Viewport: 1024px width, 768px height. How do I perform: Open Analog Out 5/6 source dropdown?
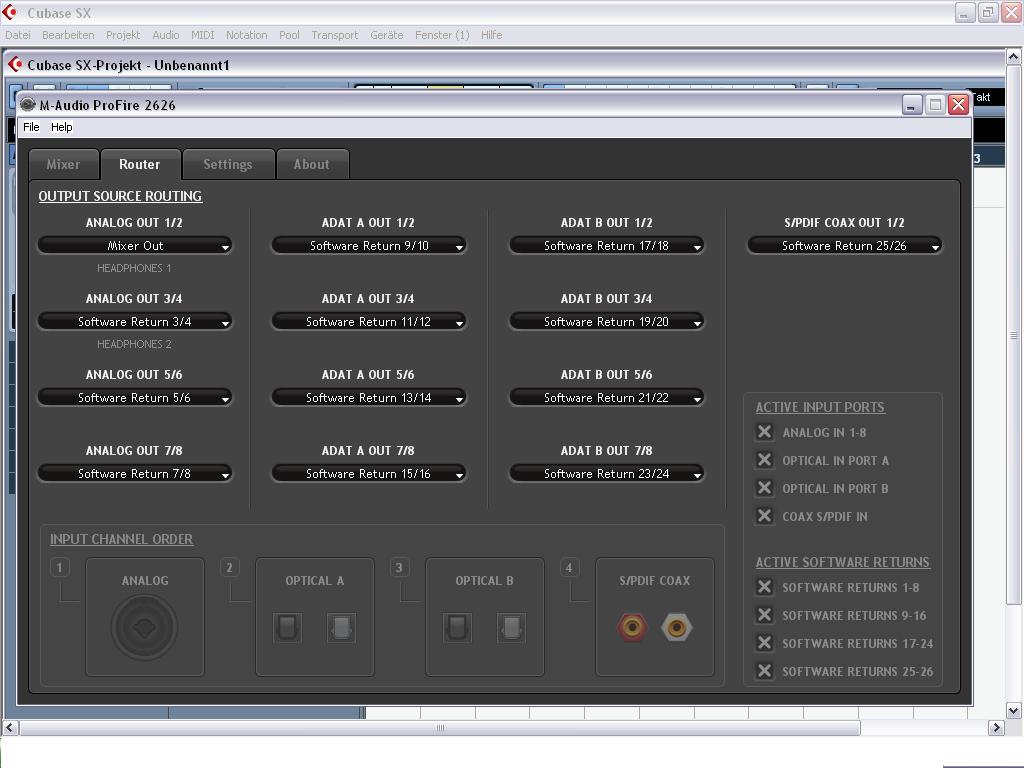(135, 398)
